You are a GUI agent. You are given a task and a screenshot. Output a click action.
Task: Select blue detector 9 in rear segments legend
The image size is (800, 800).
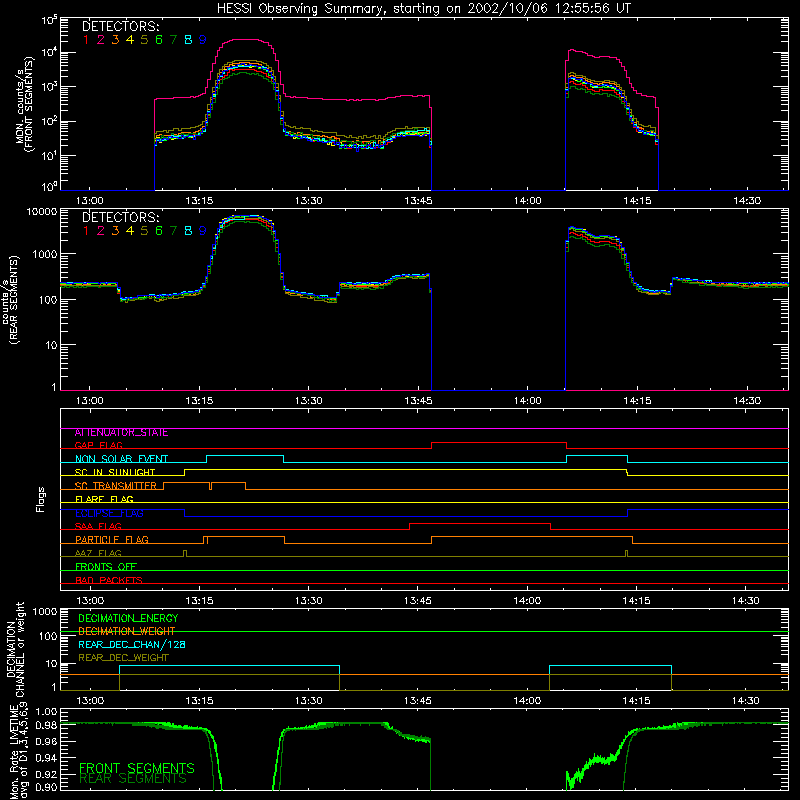coord(203,231)
